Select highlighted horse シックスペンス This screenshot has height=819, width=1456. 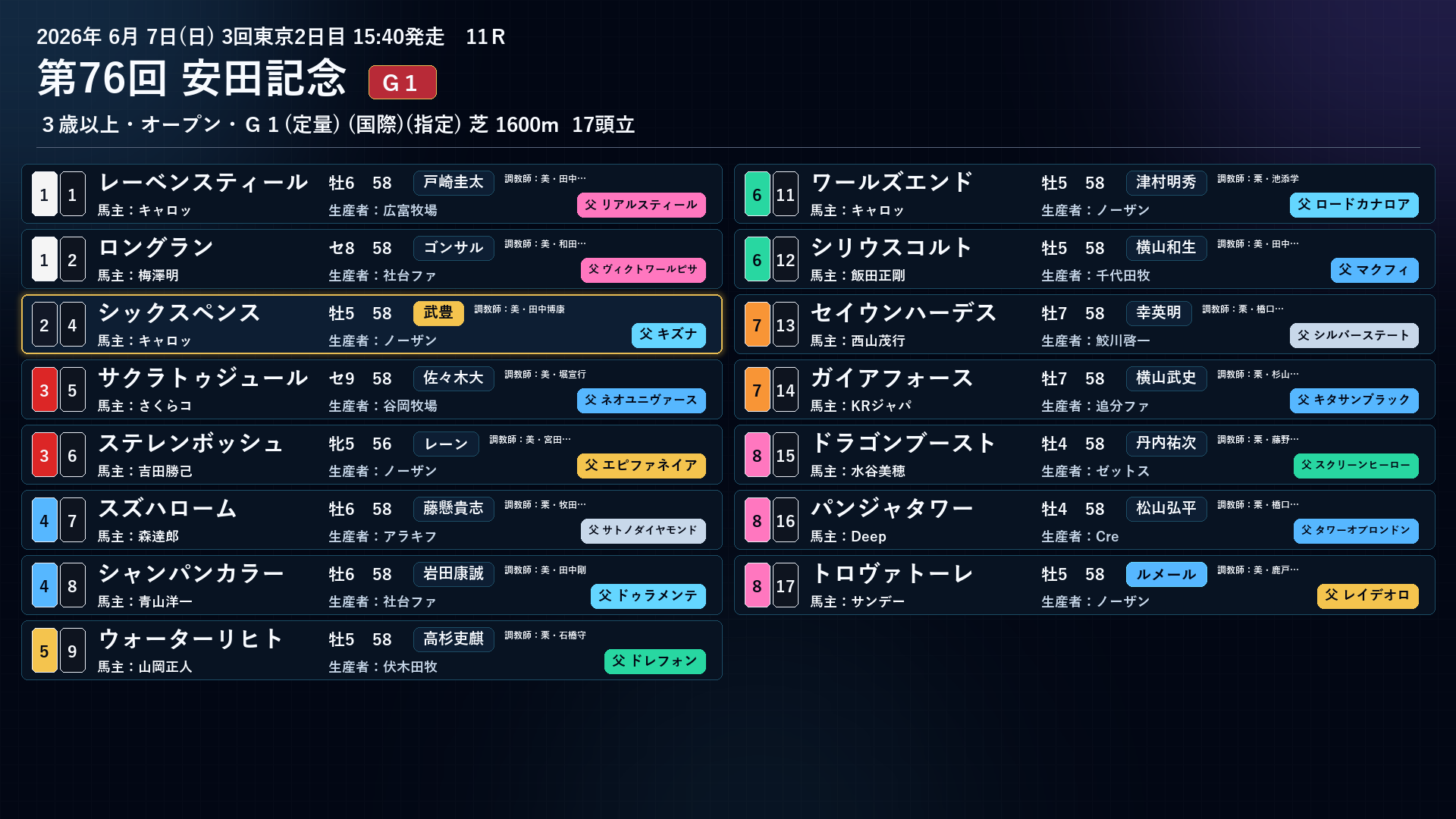click(x=179, y=313)
